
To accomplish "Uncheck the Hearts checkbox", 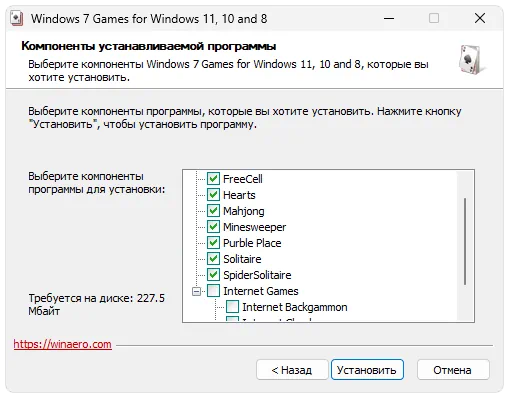I will pyautogui.click(x=213, y=195).
